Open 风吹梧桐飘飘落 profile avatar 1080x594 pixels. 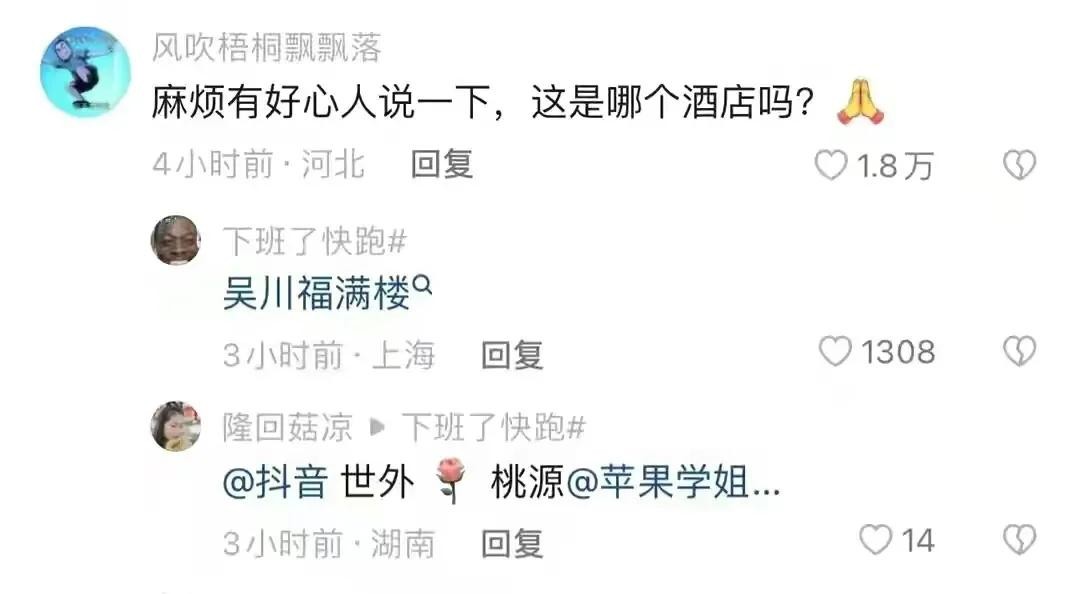[85, 72]
